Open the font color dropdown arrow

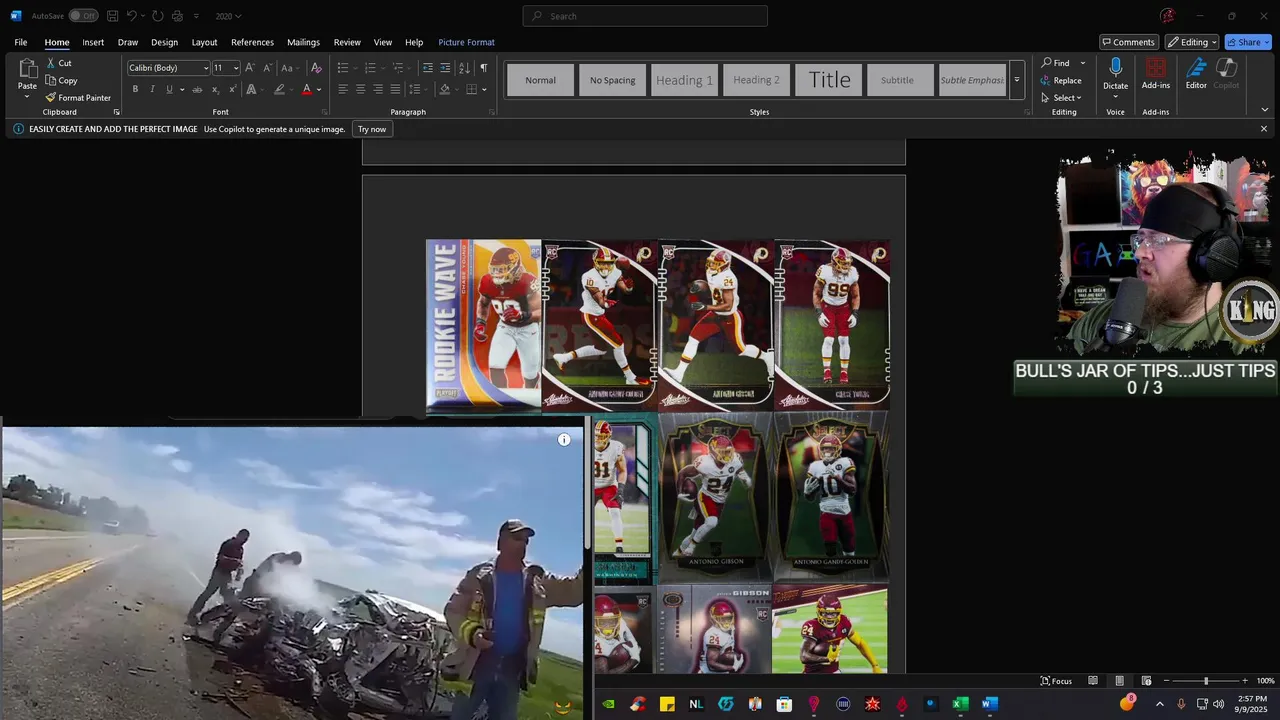319,89
